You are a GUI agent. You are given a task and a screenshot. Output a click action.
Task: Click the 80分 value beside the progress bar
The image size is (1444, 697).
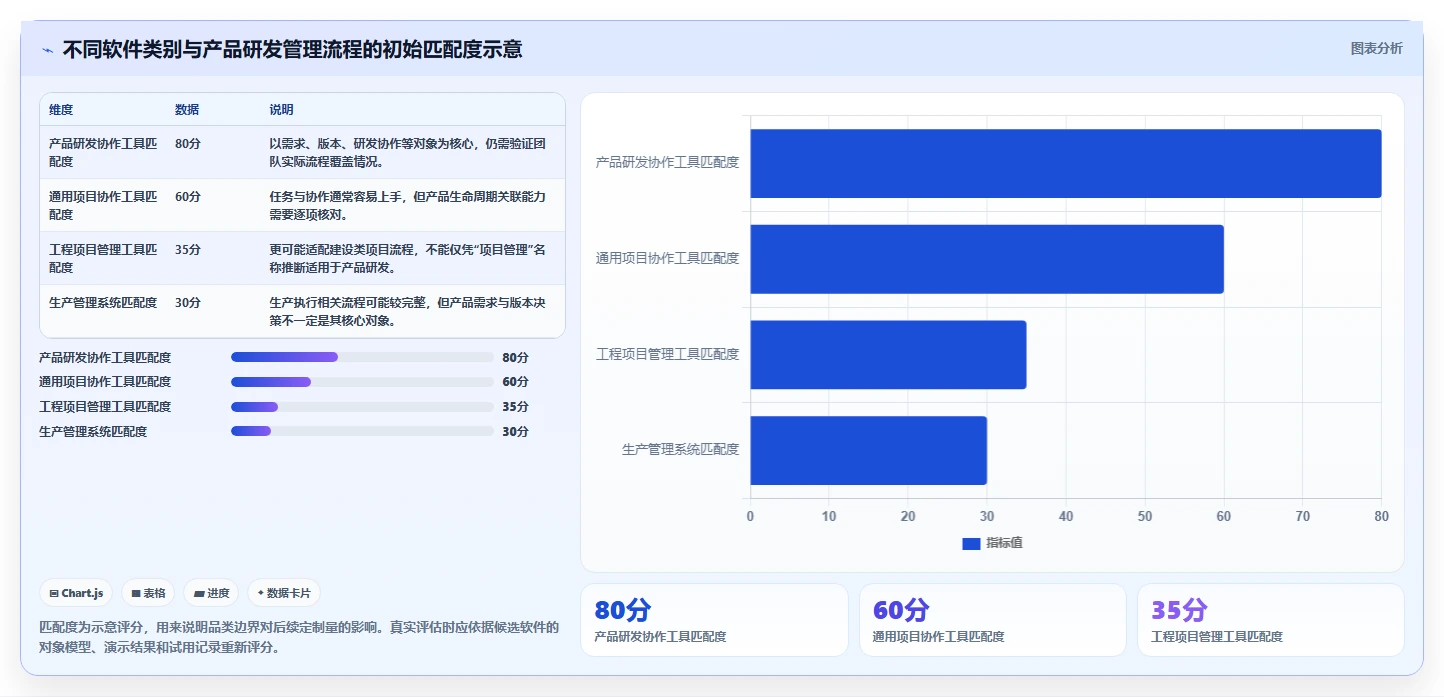click(x=516, y=357)
